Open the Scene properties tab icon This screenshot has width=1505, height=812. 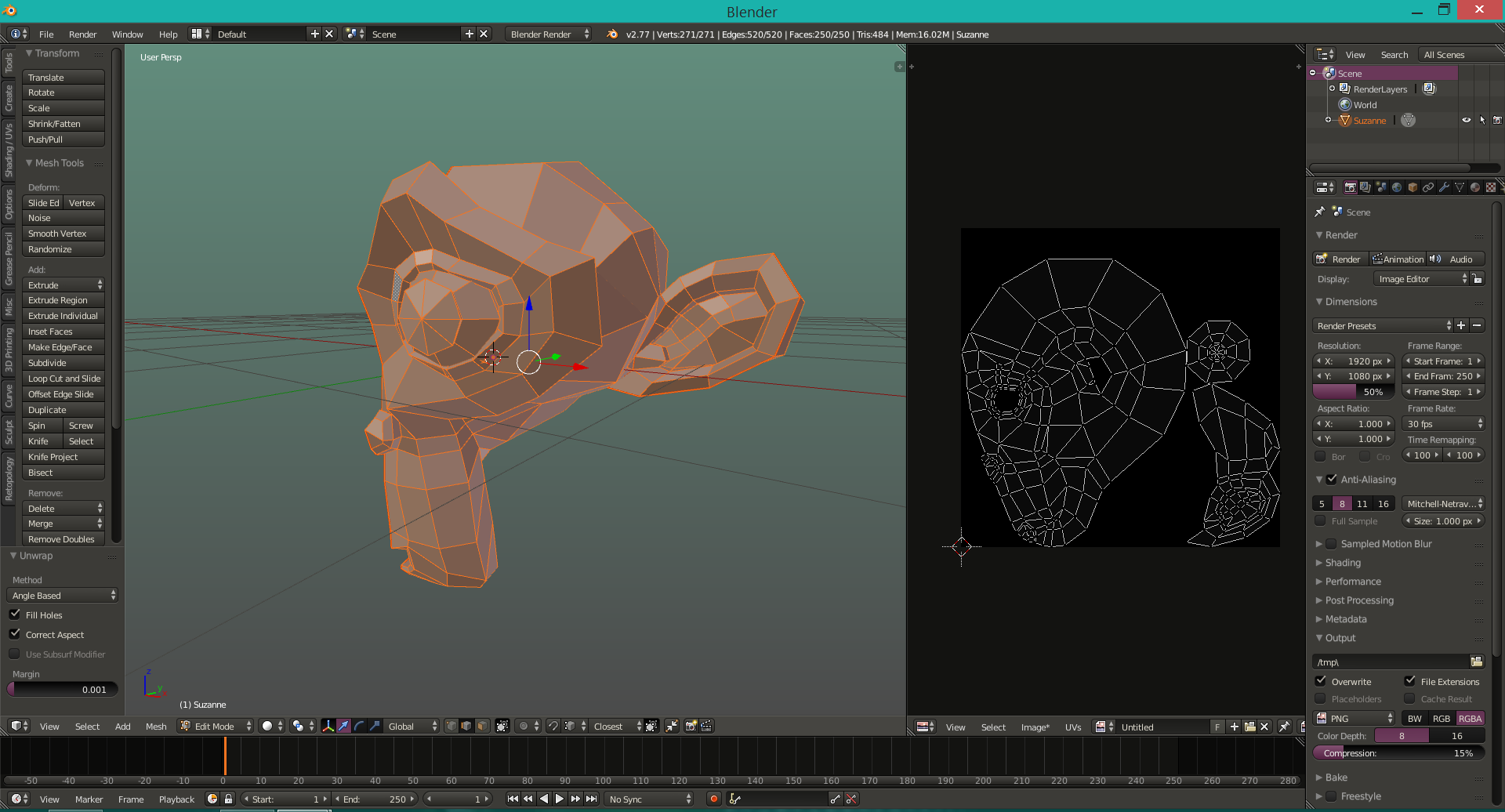coord(1381,187)
